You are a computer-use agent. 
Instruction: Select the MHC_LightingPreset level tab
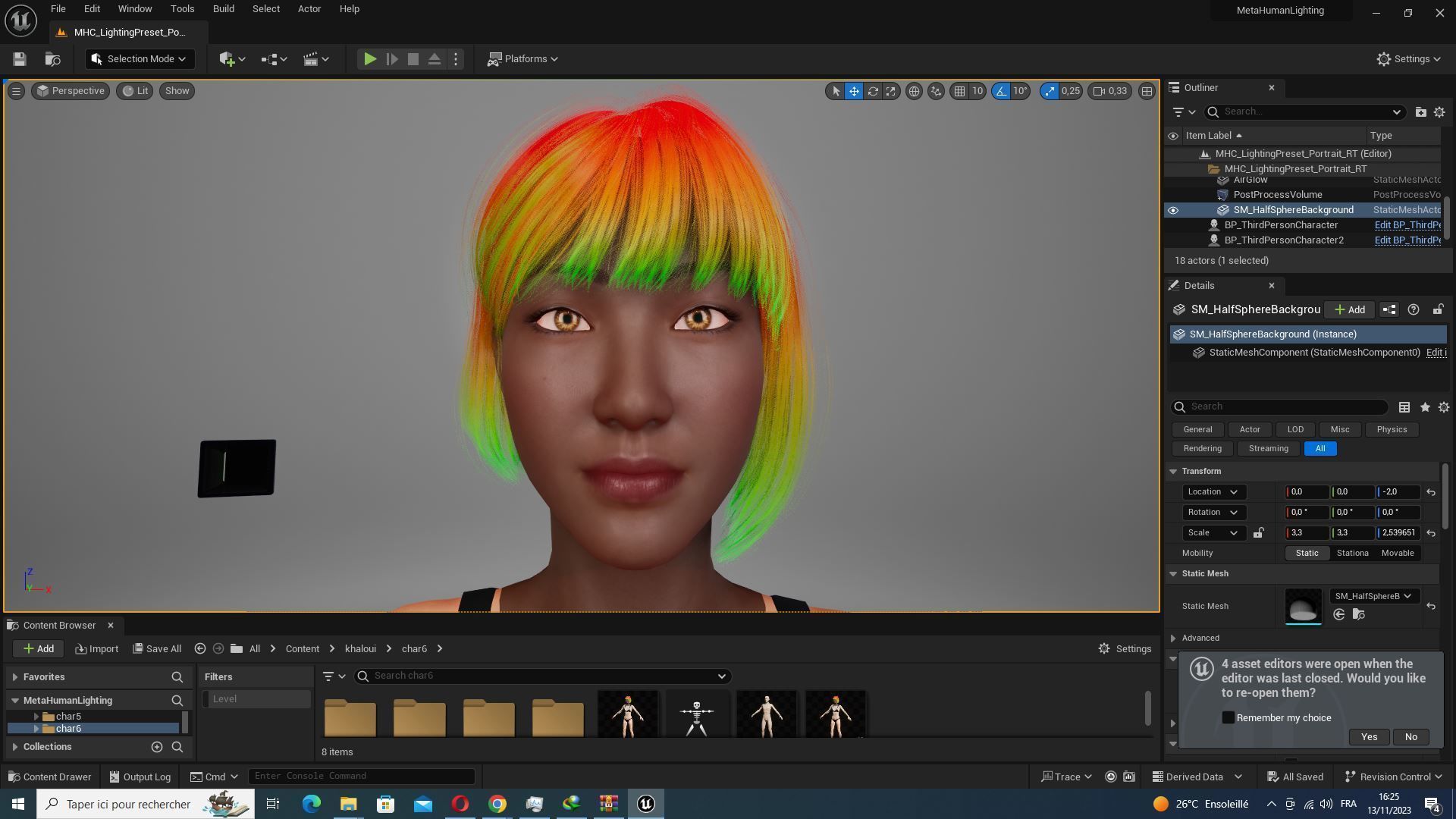[129, 32]
